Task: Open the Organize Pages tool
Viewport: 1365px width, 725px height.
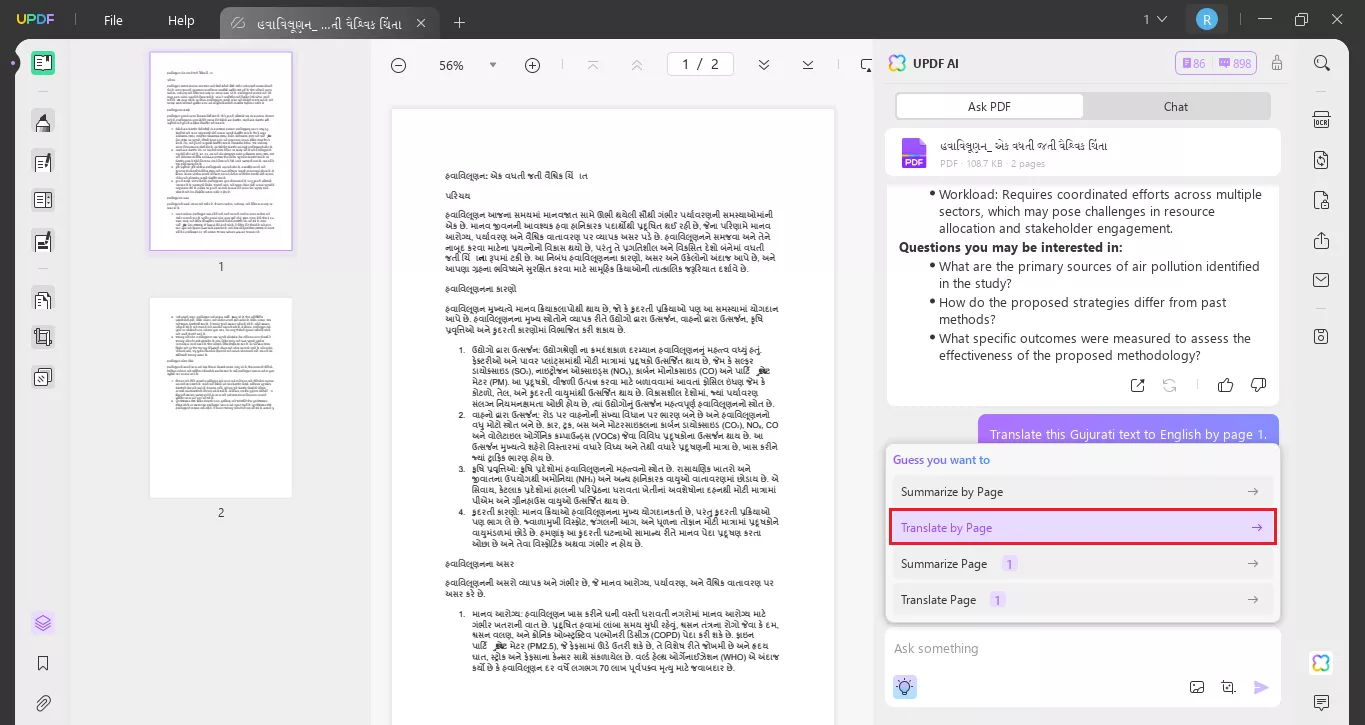Action: pyautogui.click(x=43, y=200)
